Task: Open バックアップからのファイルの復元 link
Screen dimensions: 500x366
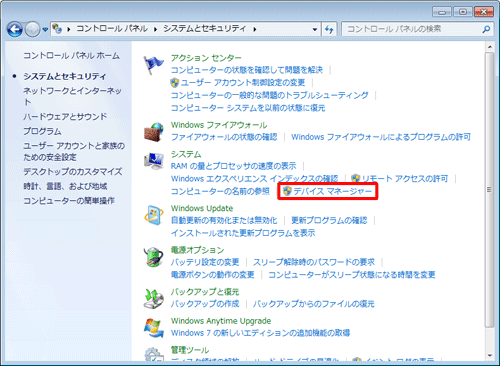Action: tap(314, 304)
